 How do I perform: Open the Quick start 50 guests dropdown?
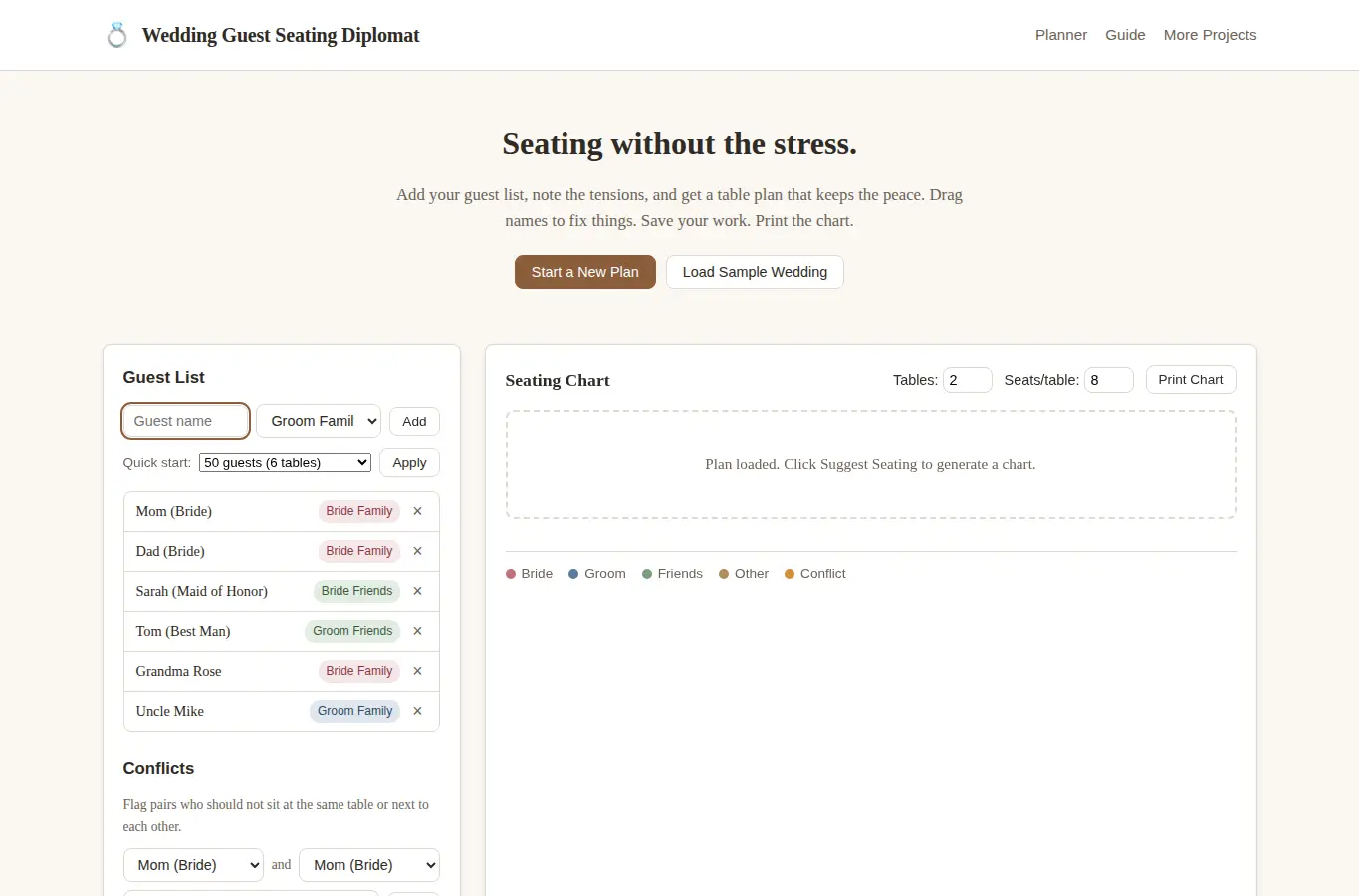coord(285,463)
